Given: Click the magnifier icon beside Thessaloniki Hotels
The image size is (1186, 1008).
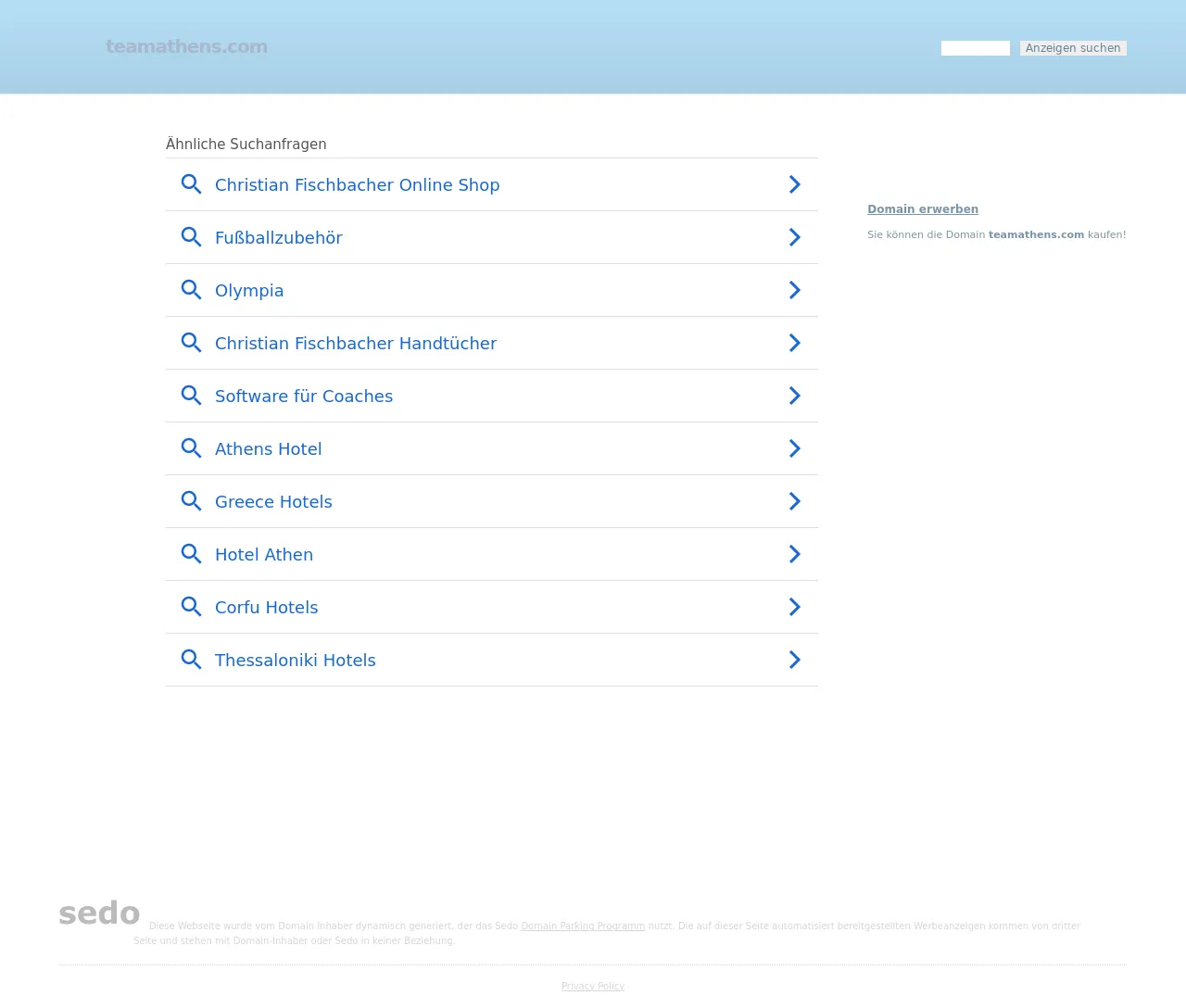Looking at the screenshot, I should click(191, 660).
